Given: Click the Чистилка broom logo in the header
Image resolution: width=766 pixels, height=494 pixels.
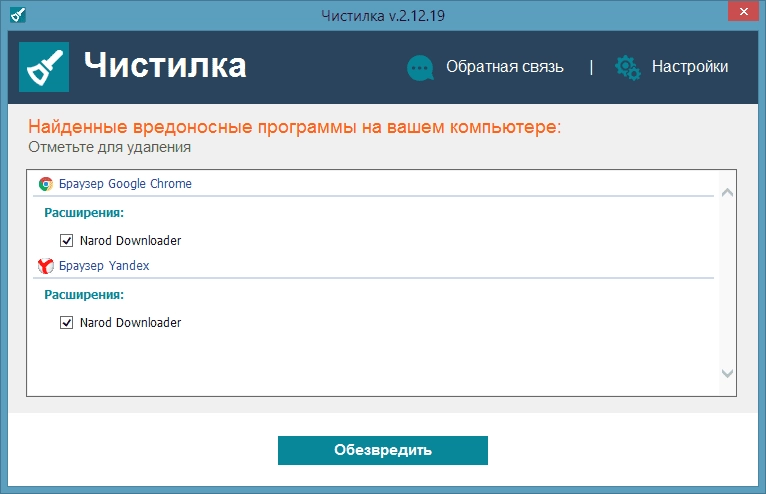Looking at the screenshot, I should pyautogui.click(x=44, y=67).
